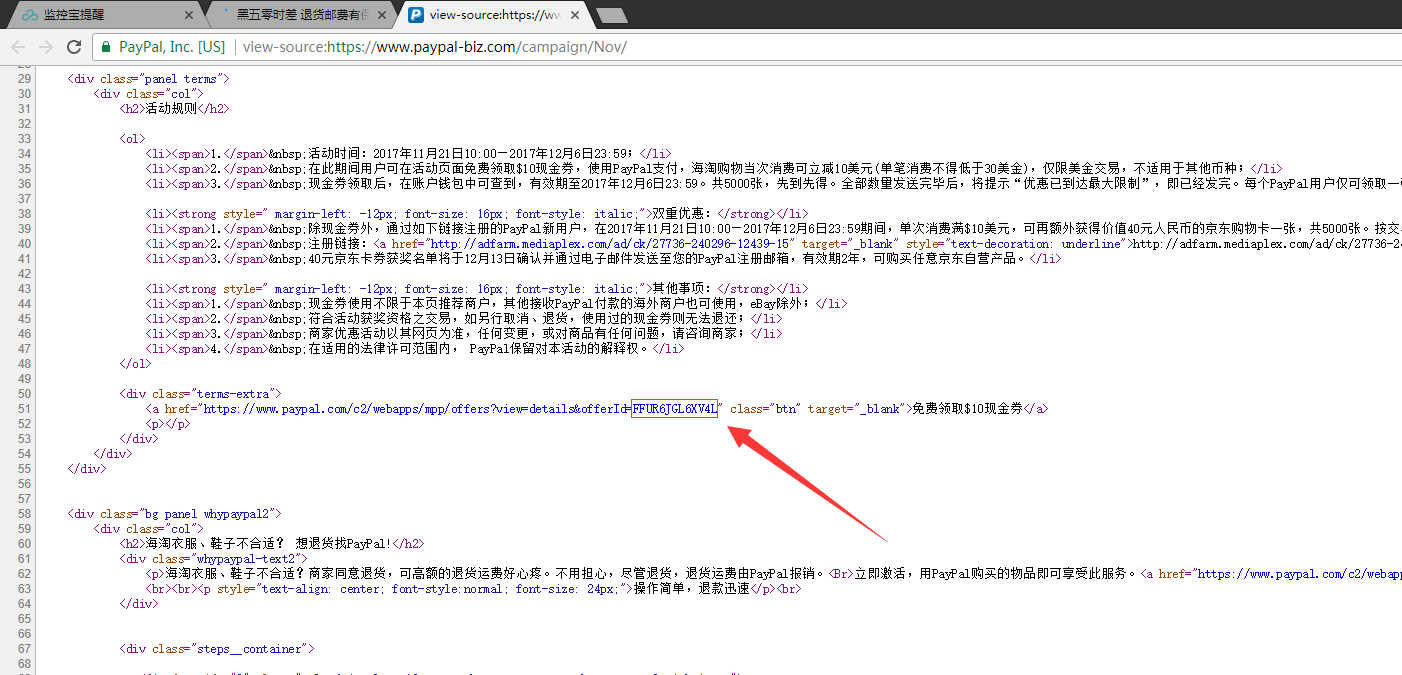Switch to the 监控宝提醒 tab
Image resolution: width=1402 pixels, height=675 pixels.
[x=104, y=15]
